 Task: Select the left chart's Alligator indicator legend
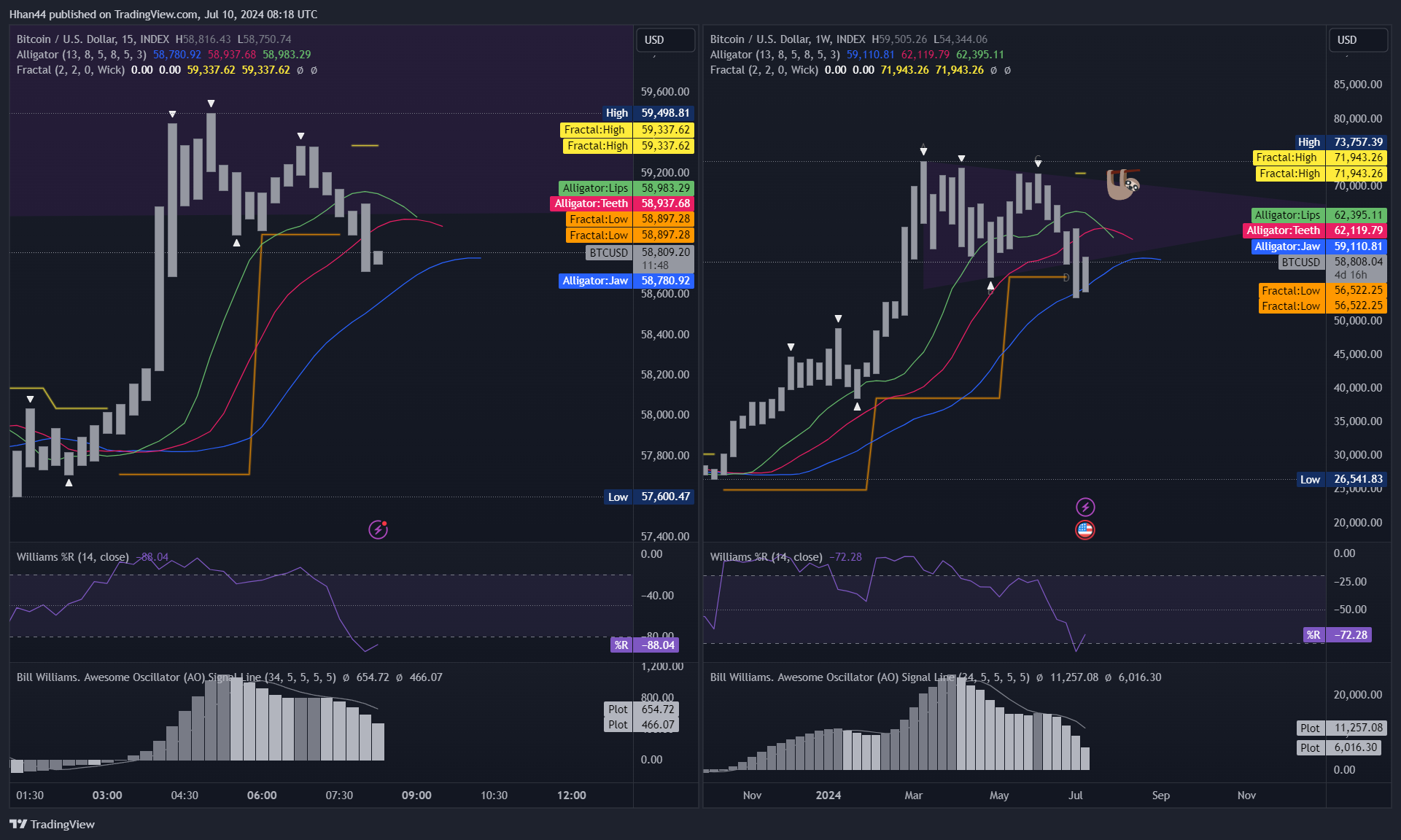pyautogui.click(x=163, y=55)
